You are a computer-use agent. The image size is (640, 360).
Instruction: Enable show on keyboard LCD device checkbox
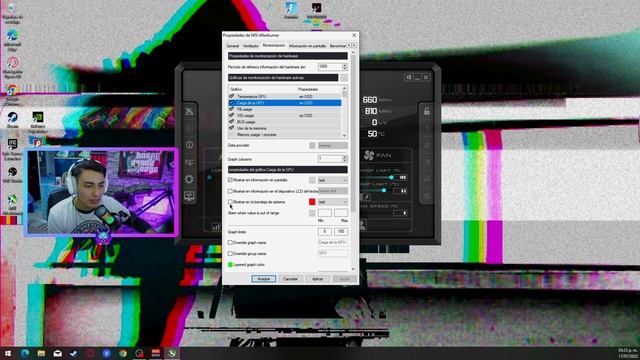coord(230,191)
